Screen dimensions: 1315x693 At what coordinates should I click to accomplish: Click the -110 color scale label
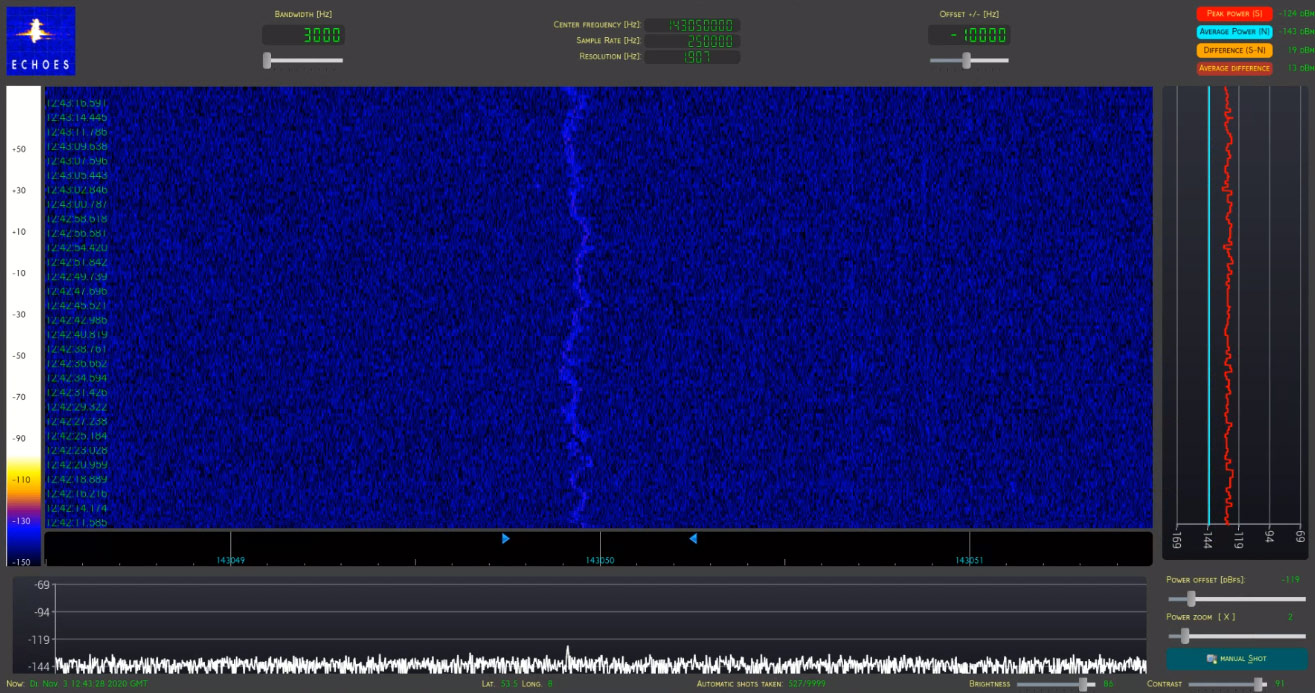pos(19,479)
